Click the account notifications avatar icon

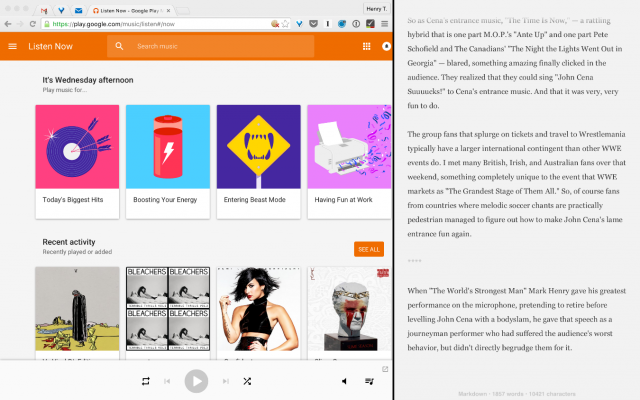click(x=386, y=47)
